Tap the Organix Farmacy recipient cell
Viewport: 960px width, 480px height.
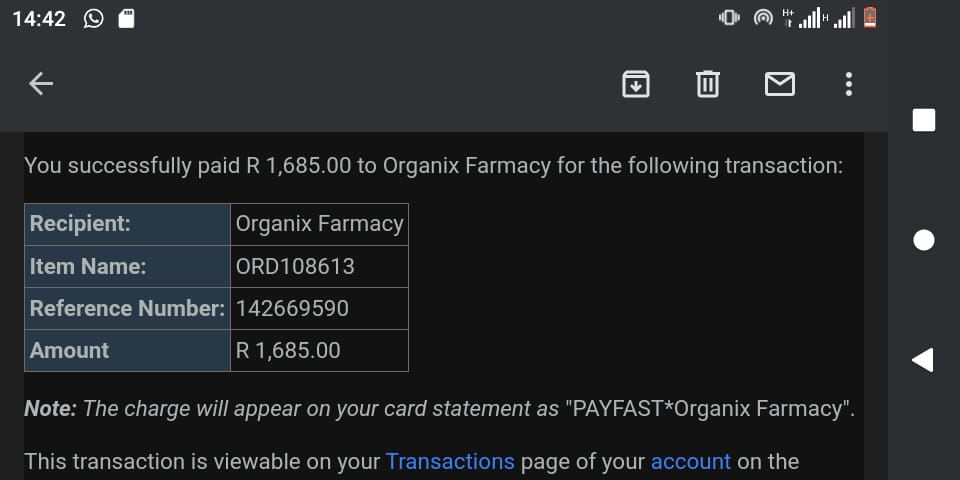tap(319, 224)
